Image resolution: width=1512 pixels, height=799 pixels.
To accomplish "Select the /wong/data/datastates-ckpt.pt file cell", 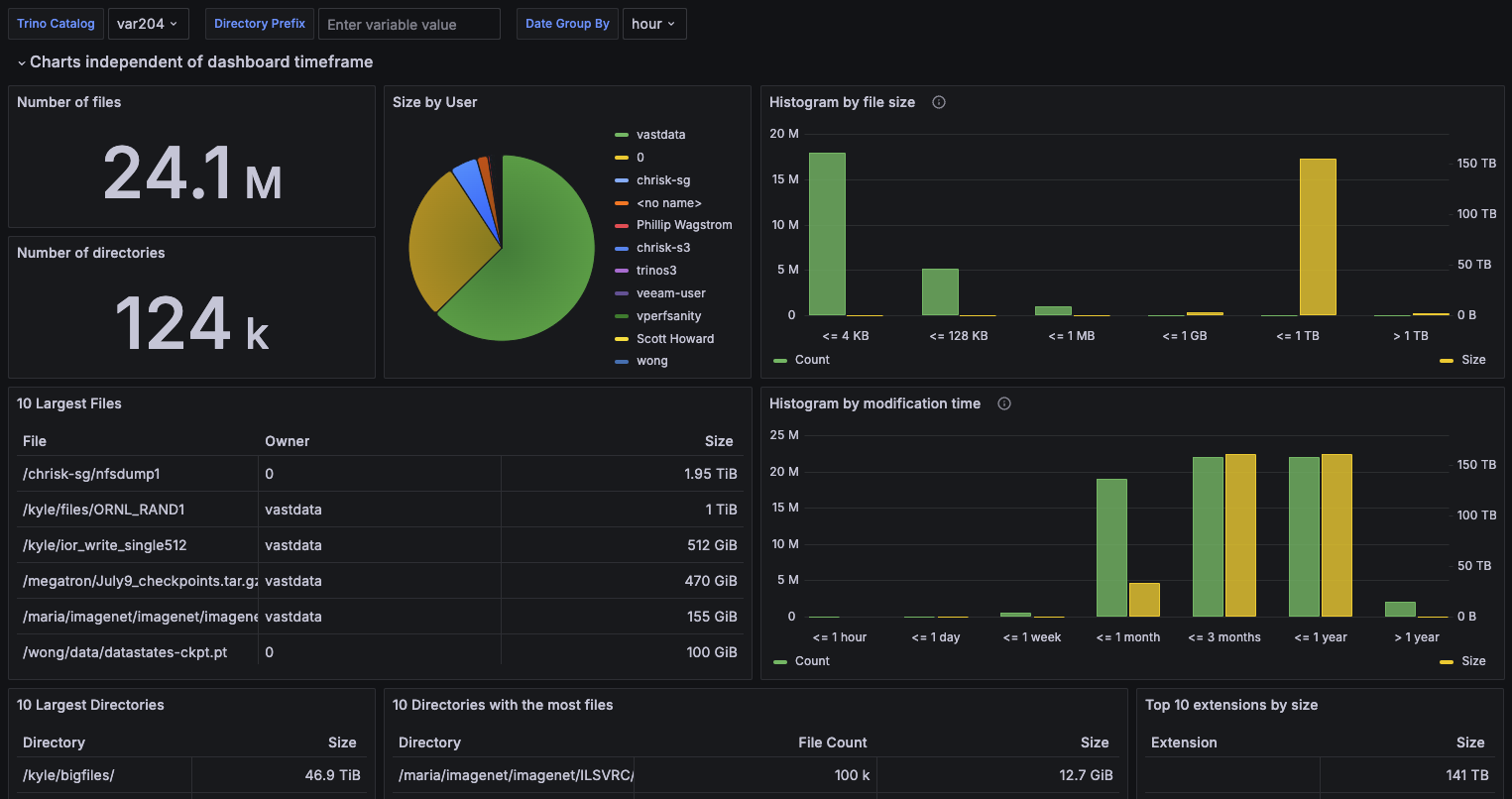I will [138, 652].
